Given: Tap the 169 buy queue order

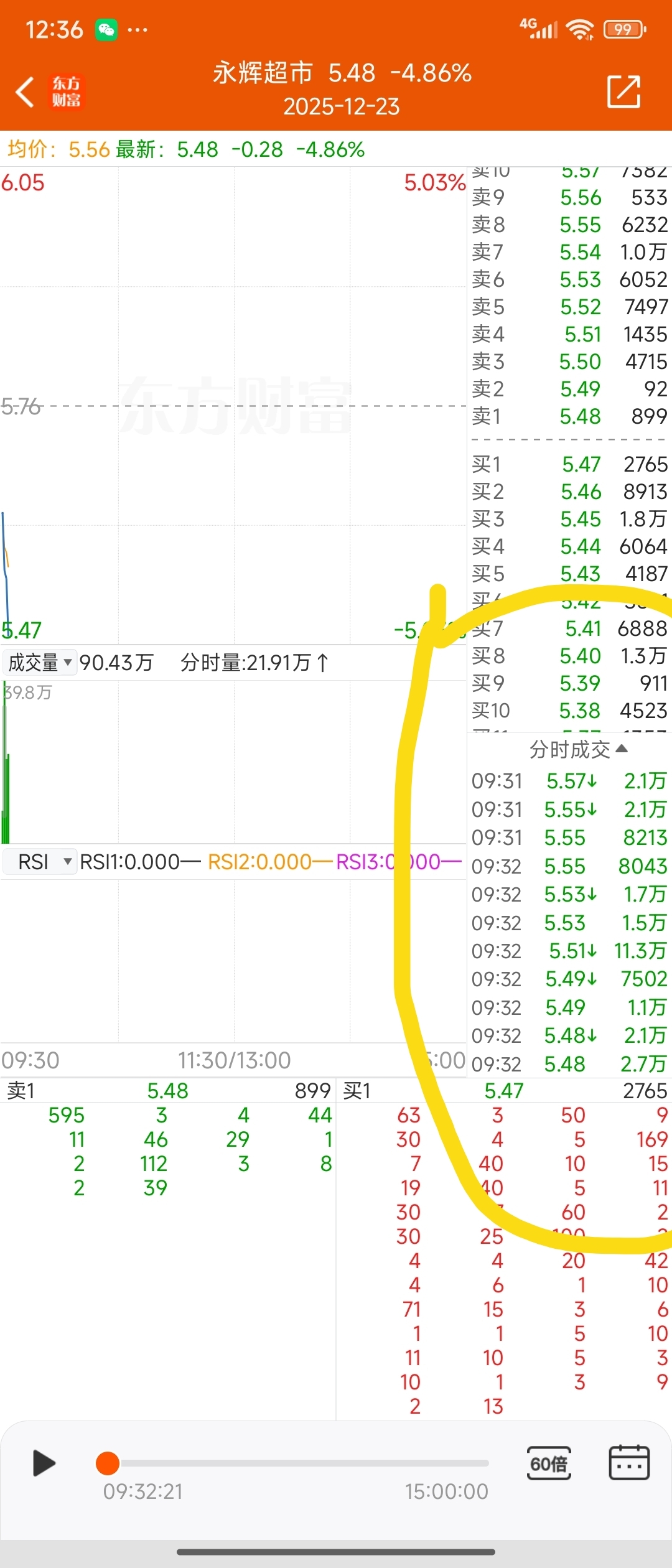Looking at the screenshot, I should 651,1139.
